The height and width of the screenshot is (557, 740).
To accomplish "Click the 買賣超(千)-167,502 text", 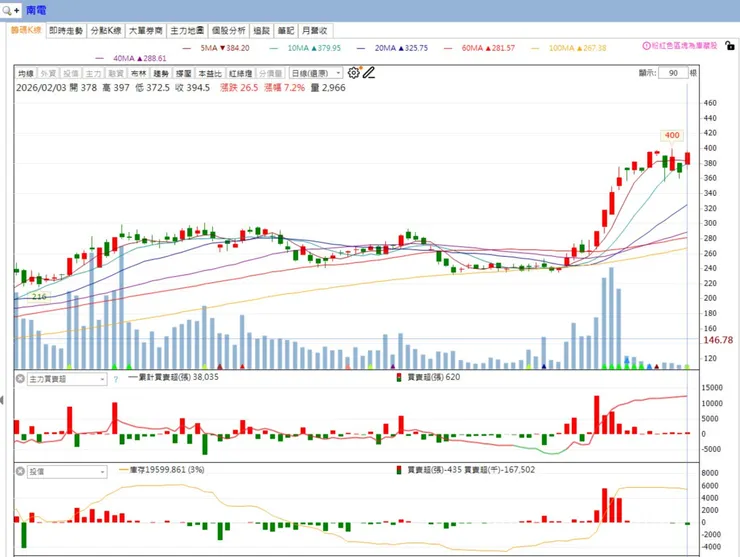I will pyautogui.click(x=500, y=470).
